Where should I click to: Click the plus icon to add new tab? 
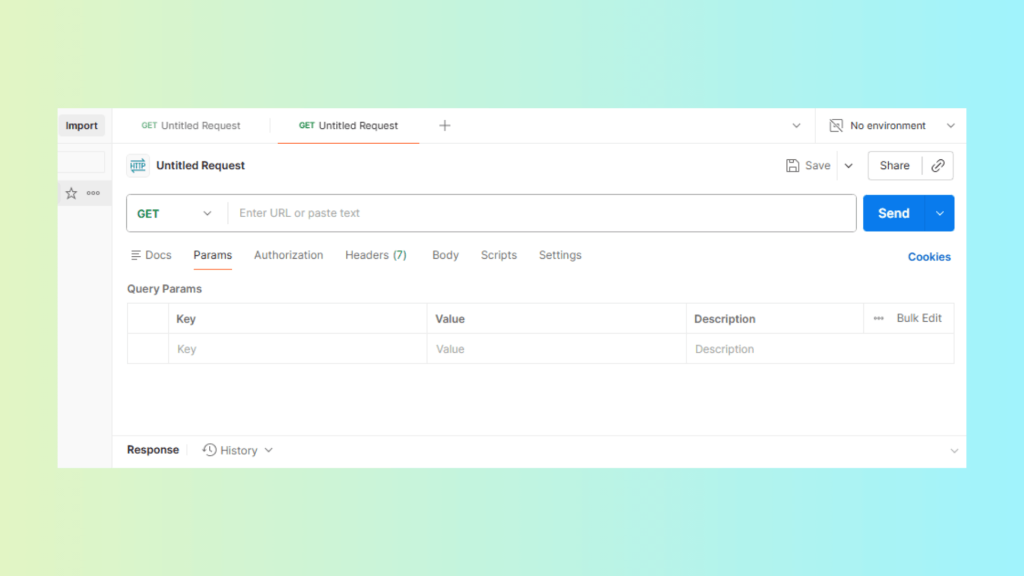[445, 125]
